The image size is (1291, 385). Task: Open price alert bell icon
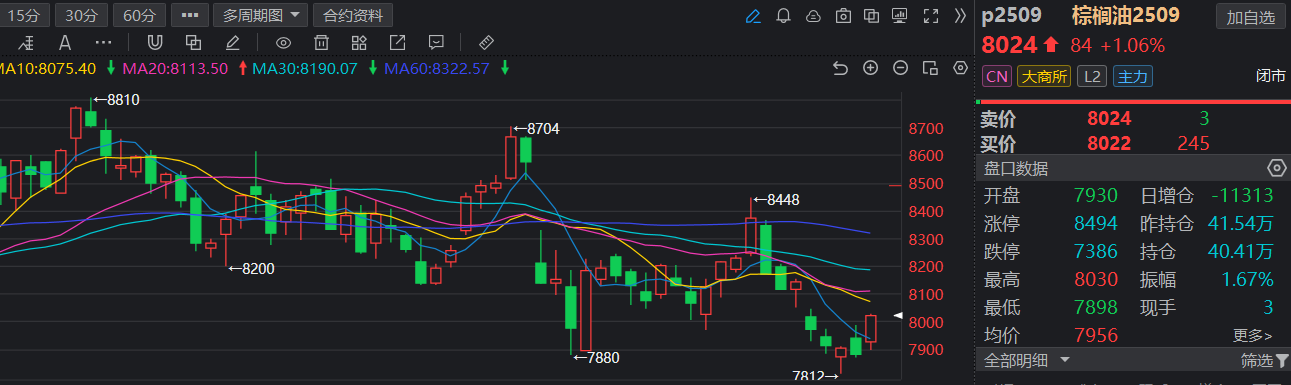tap(783, 16)
